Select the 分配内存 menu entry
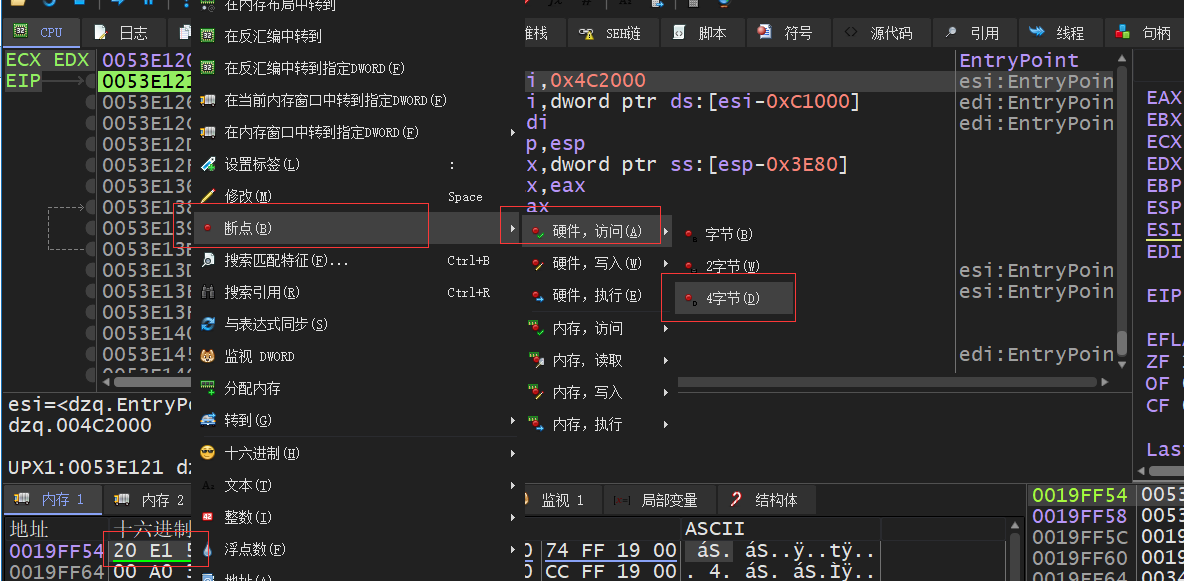The height and width of the screenshot is (581, 1184). click(356, 388)
